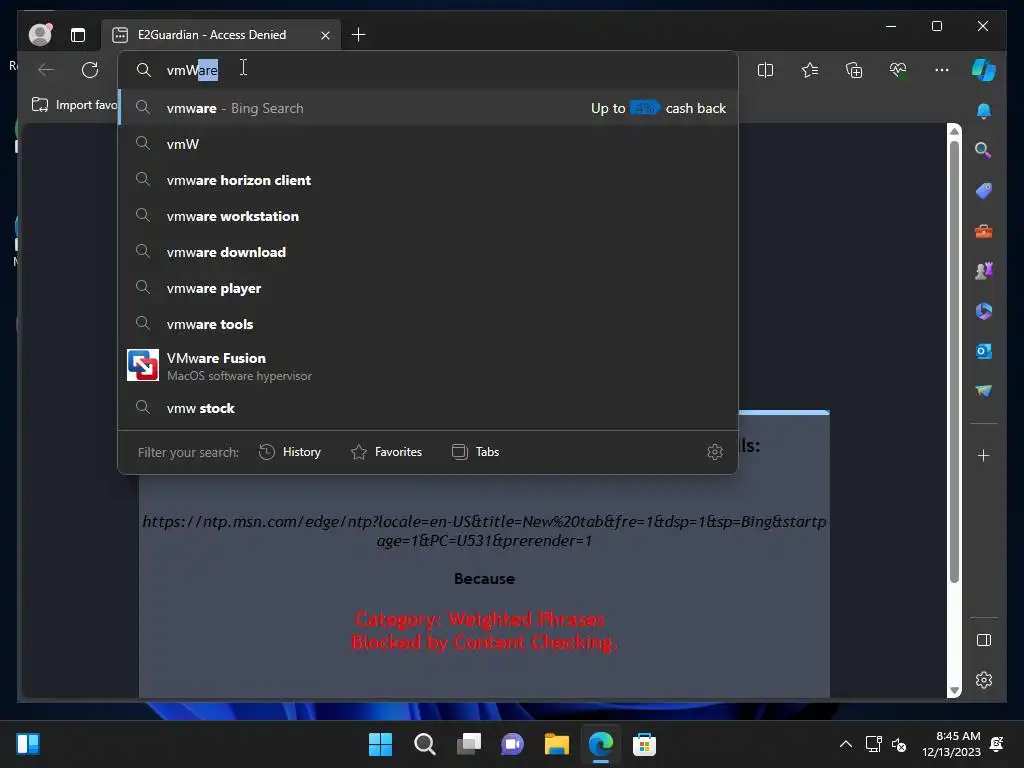This screenshot has height=768, width=1024.
Task: Click the Blocked by Content Checking text
Action: [x=484, y=643]
